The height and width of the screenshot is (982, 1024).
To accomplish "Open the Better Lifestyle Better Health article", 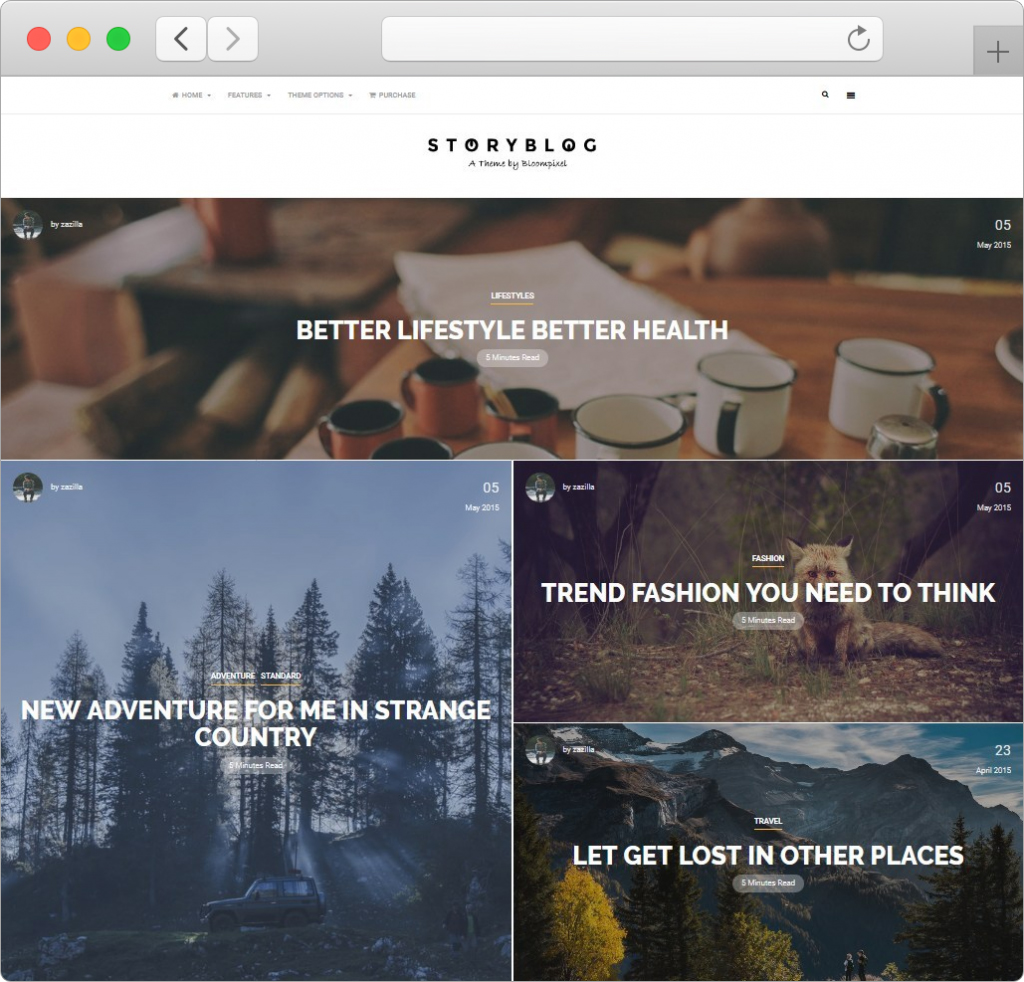I will point(512,330).
